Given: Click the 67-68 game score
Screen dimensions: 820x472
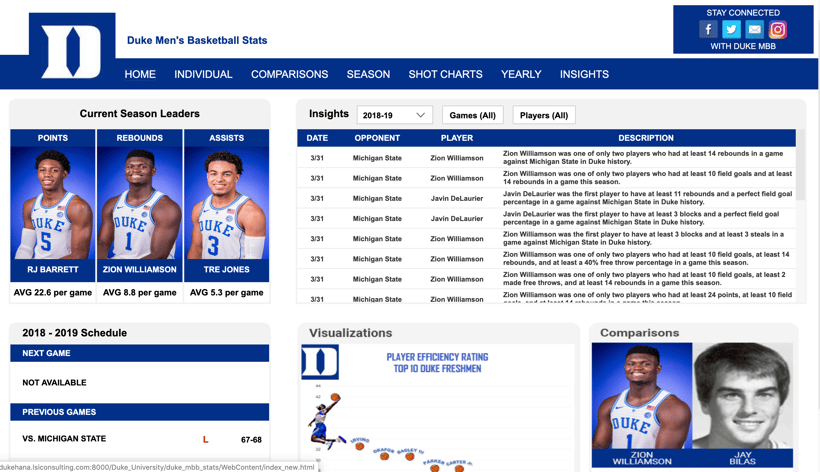Looking at the screenshot, I should click(x=251, y=440).
